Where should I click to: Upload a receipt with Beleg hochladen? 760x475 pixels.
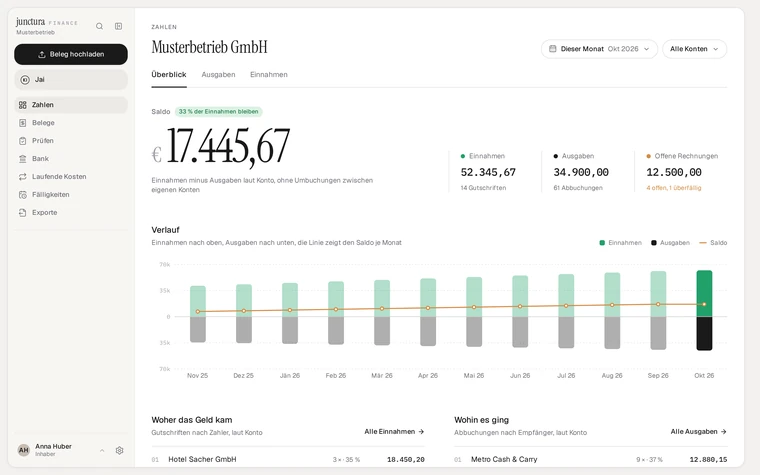click(71, 54)
